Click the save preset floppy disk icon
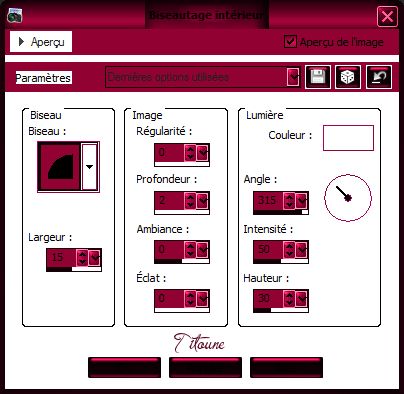 tap(318, 77)
